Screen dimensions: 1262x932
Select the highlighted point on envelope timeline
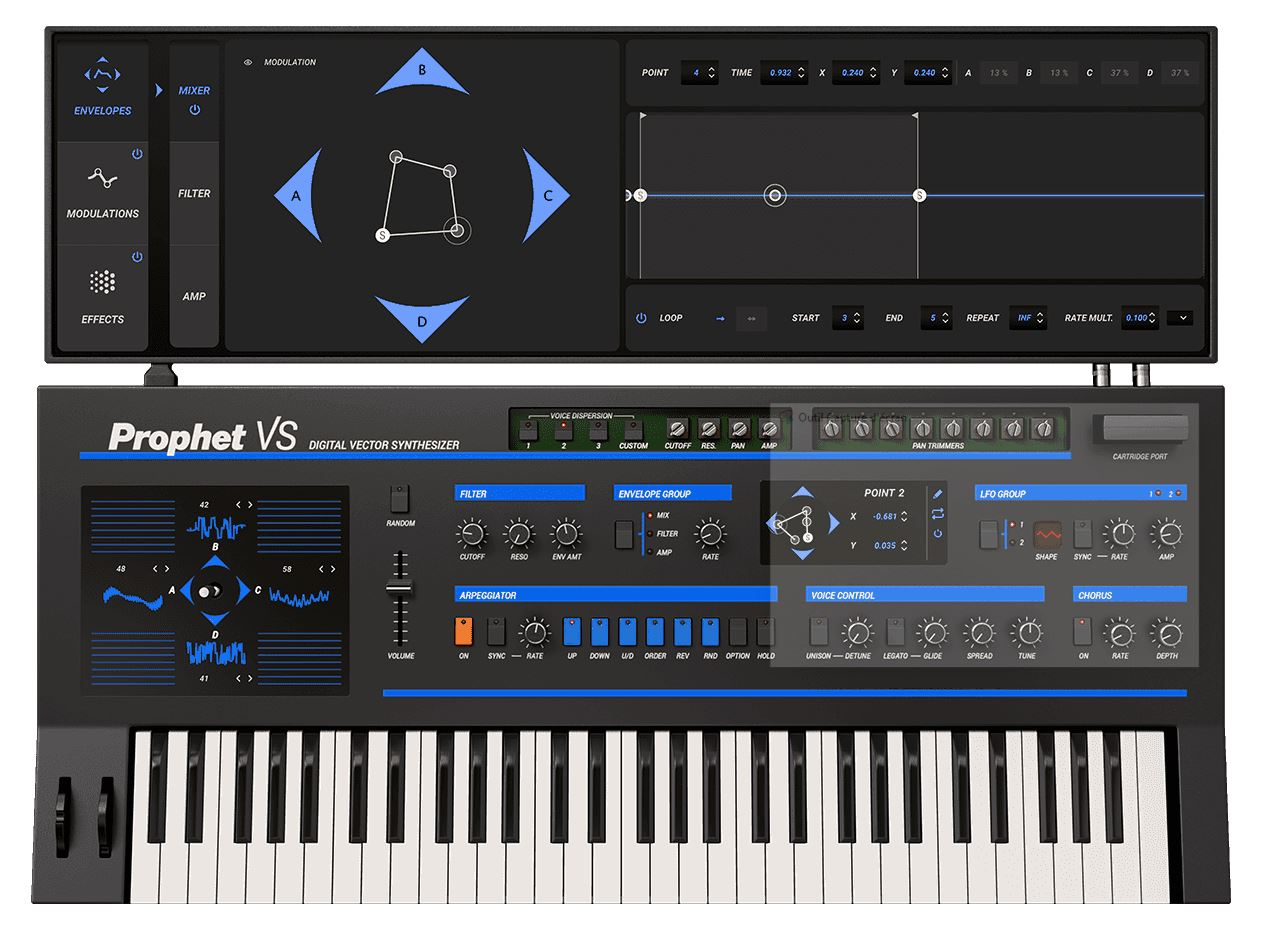(775, 196)
